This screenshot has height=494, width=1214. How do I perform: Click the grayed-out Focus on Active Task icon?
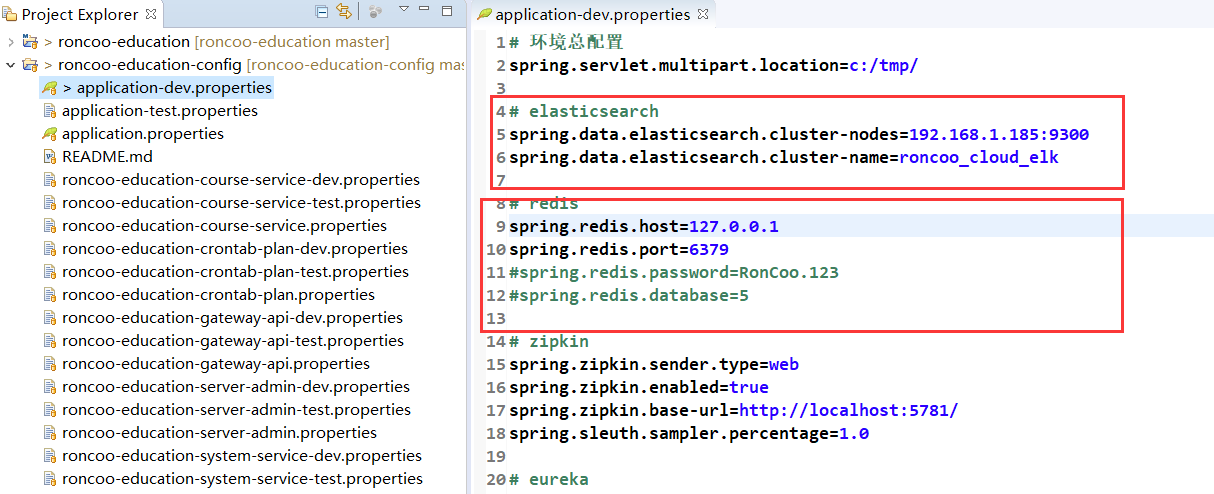coord(375,13)
